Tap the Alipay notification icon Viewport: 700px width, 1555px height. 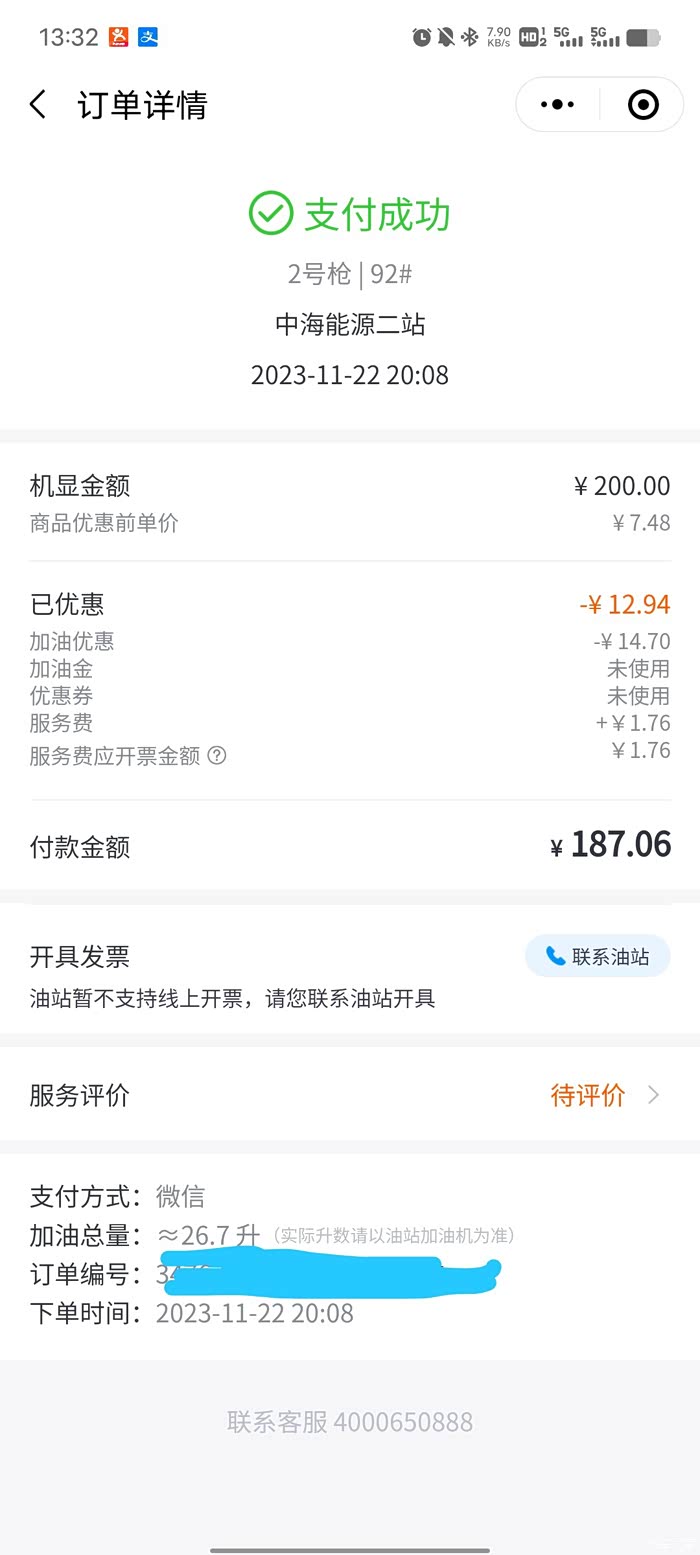148,38
